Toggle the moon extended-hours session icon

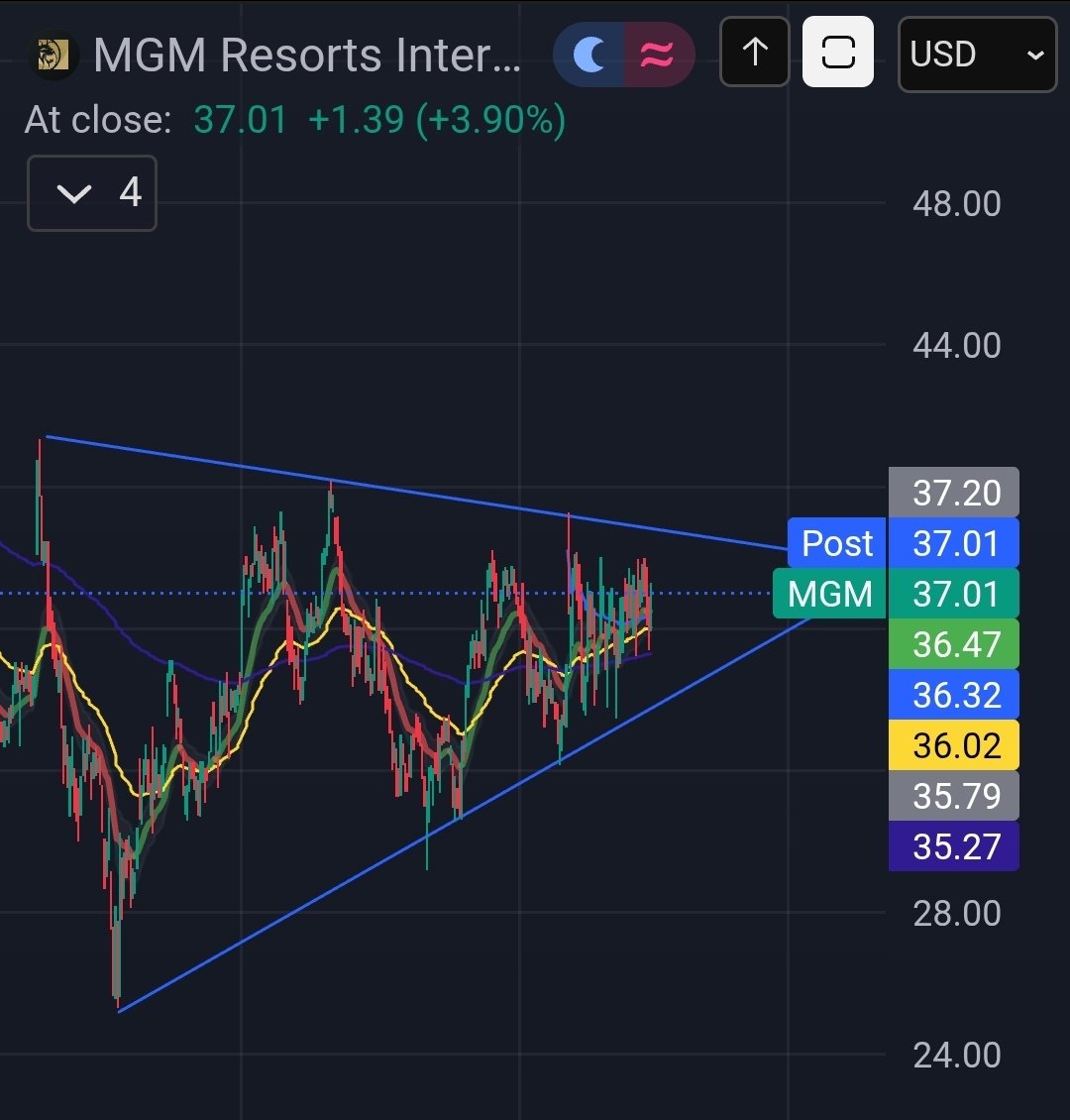pyautogui.click(x=589, y=55)
